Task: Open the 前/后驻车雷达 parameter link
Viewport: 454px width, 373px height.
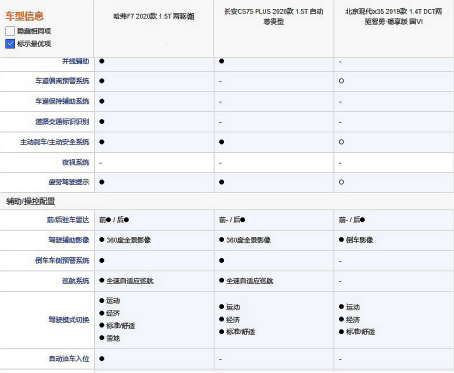Action: tap(68, 220)
